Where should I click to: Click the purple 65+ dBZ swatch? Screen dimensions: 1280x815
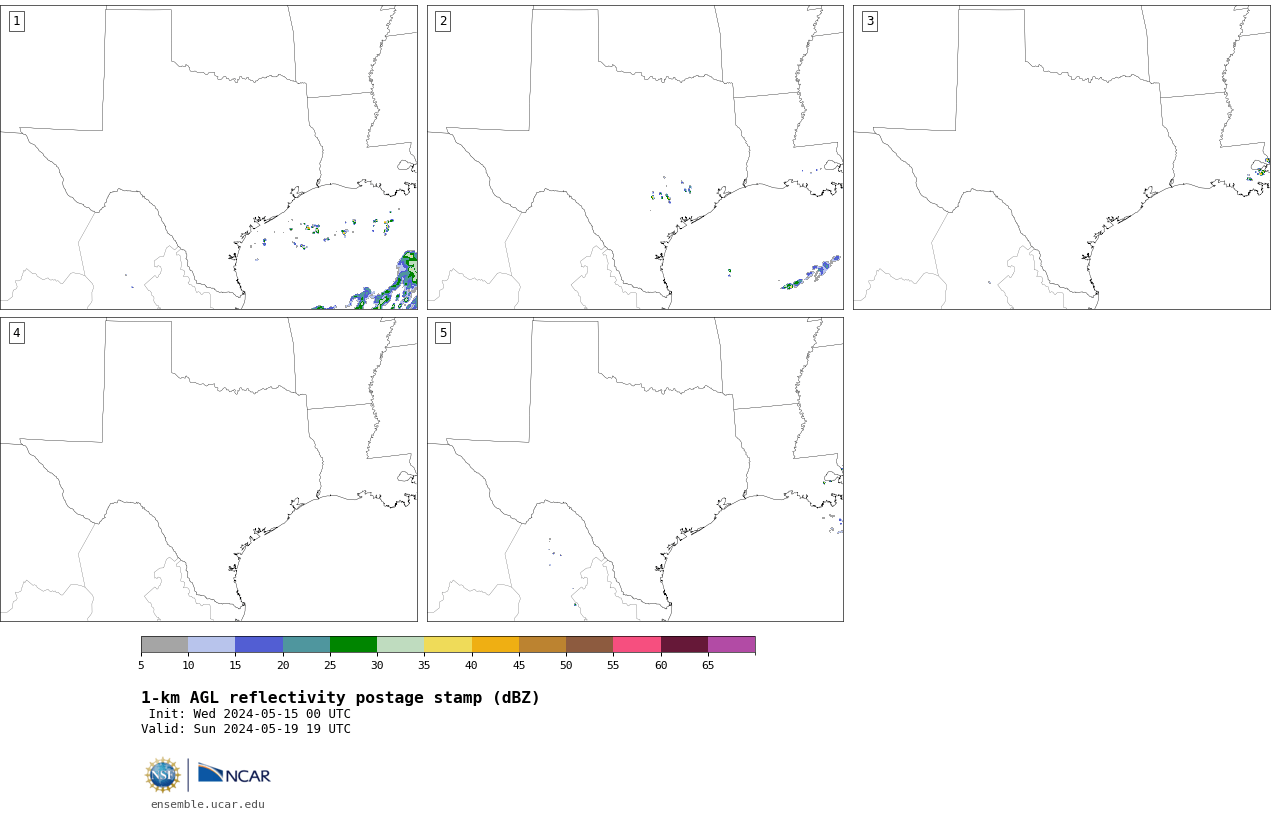(731, 644)
